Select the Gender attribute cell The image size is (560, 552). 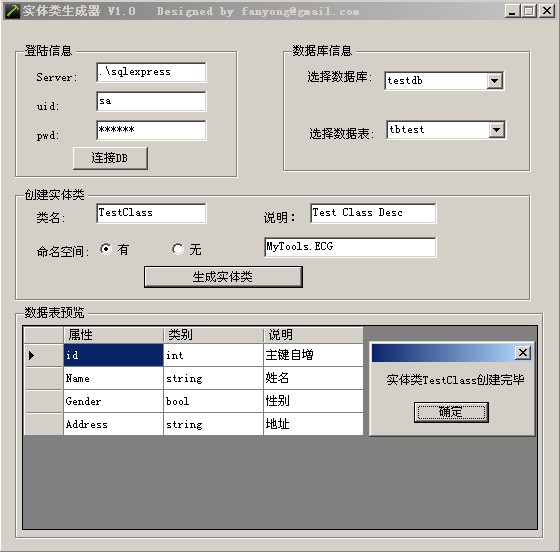tap(113, 401)
